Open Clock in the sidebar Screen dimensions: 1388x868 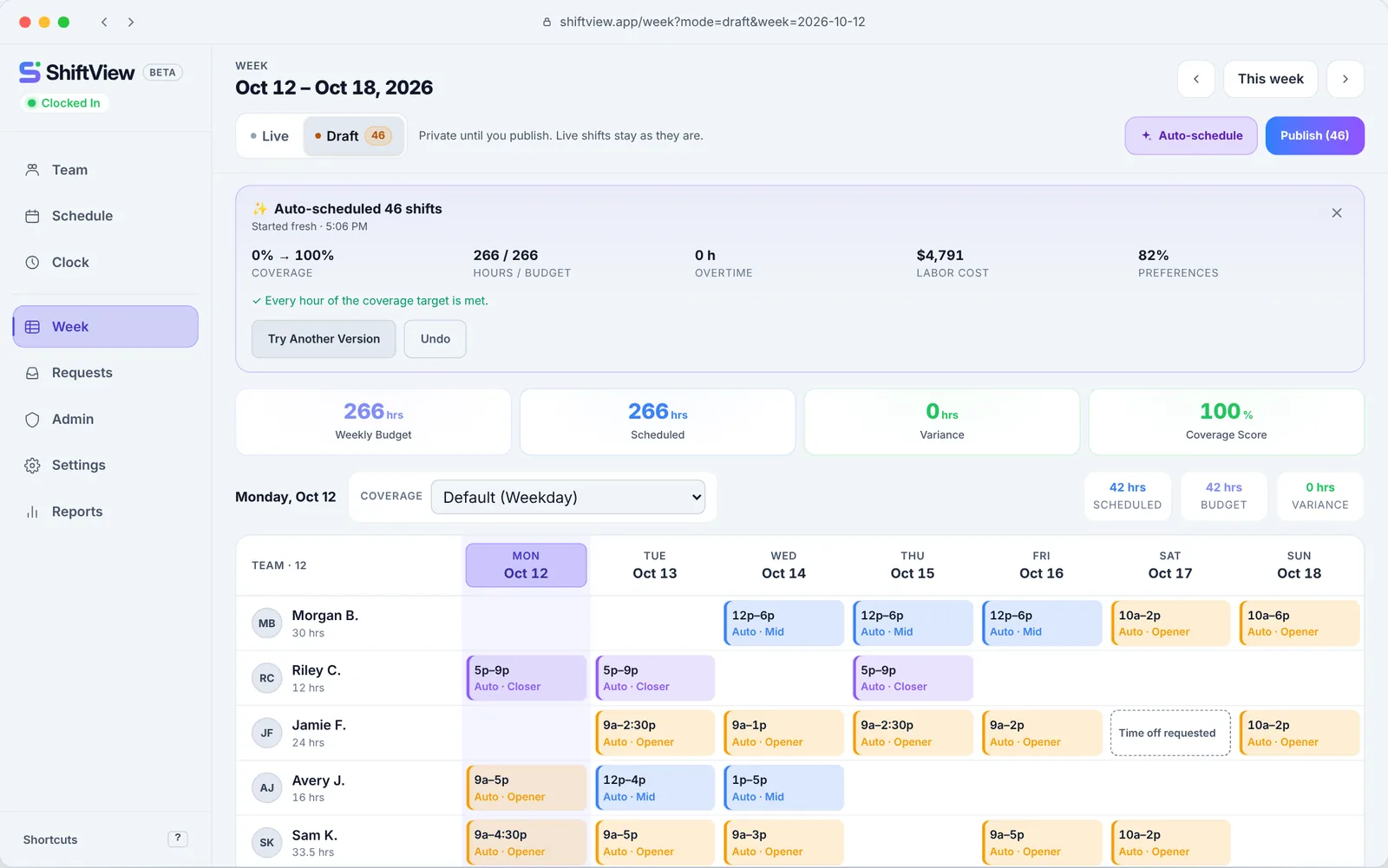pos(105,262)
